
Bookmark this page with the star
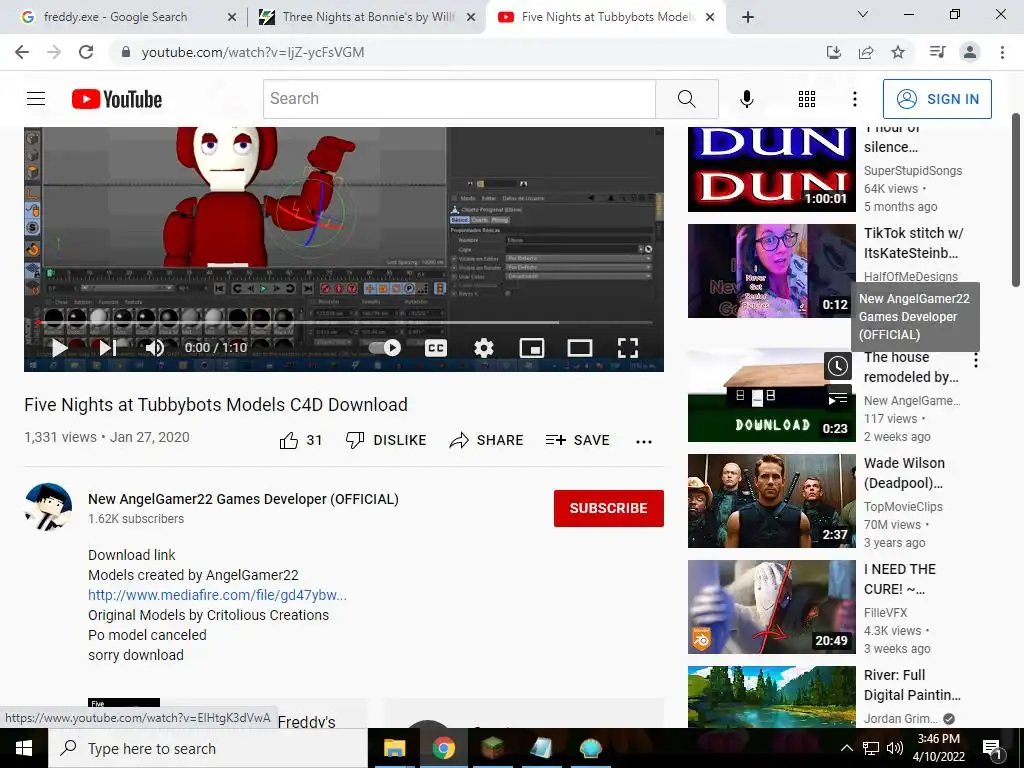coord(898,52)
